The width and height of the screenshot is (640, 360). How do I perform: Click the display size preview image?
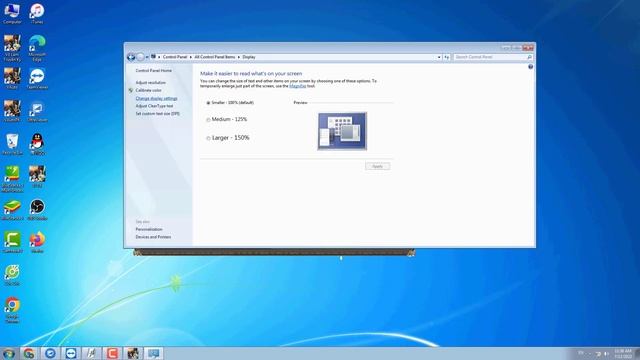(342, 131)
